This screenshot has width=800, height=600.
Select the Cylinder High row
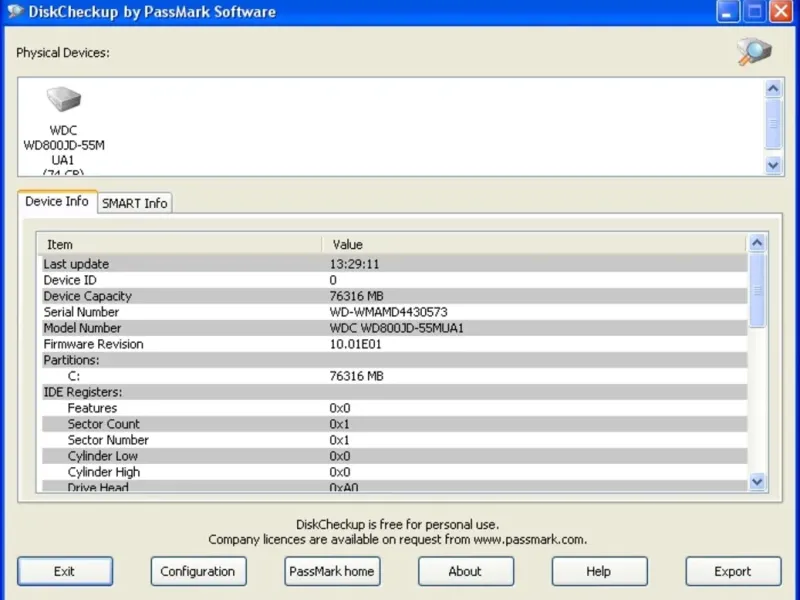[394, 472]
